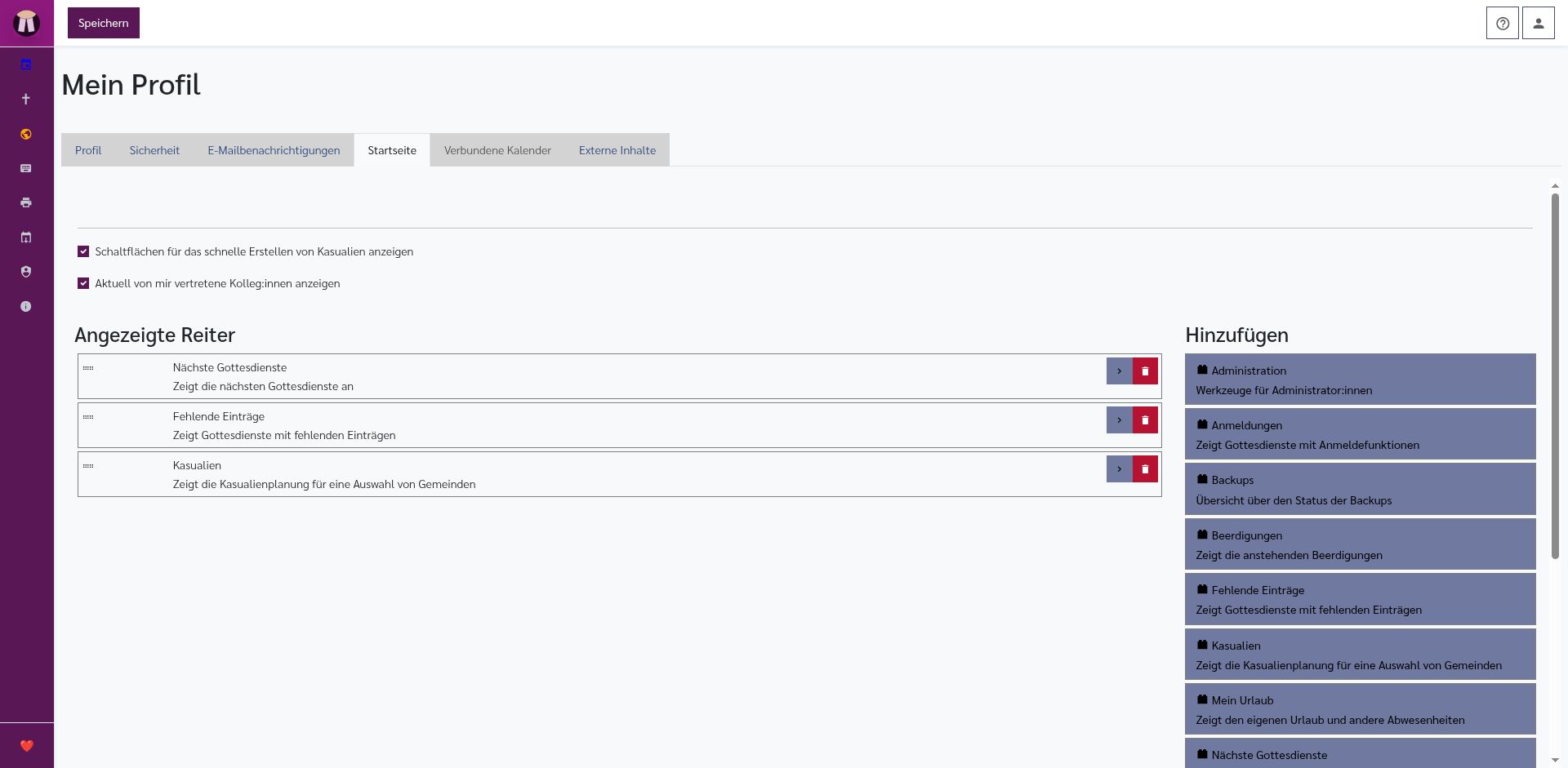This screenshot has height=768, width=1568.
Task: Open the Verbundene Kalender tab
Action: pos(497,150)
